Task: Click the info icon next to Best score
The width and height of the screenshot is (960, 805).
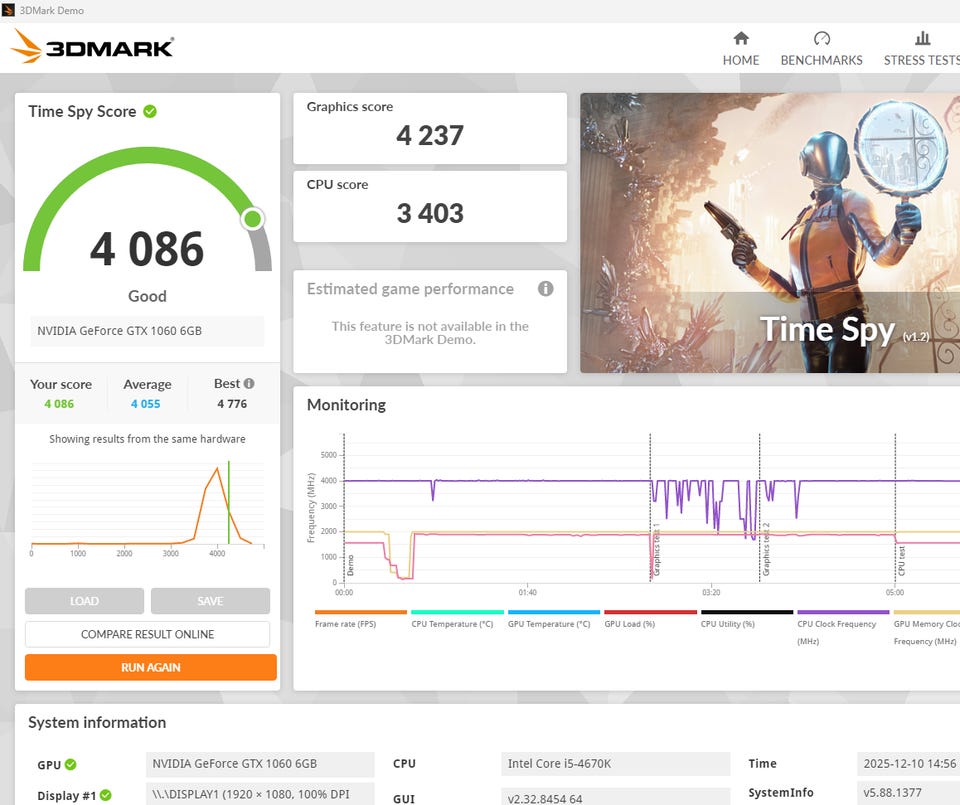Action: pyautogui.click(x=249, y=383)
